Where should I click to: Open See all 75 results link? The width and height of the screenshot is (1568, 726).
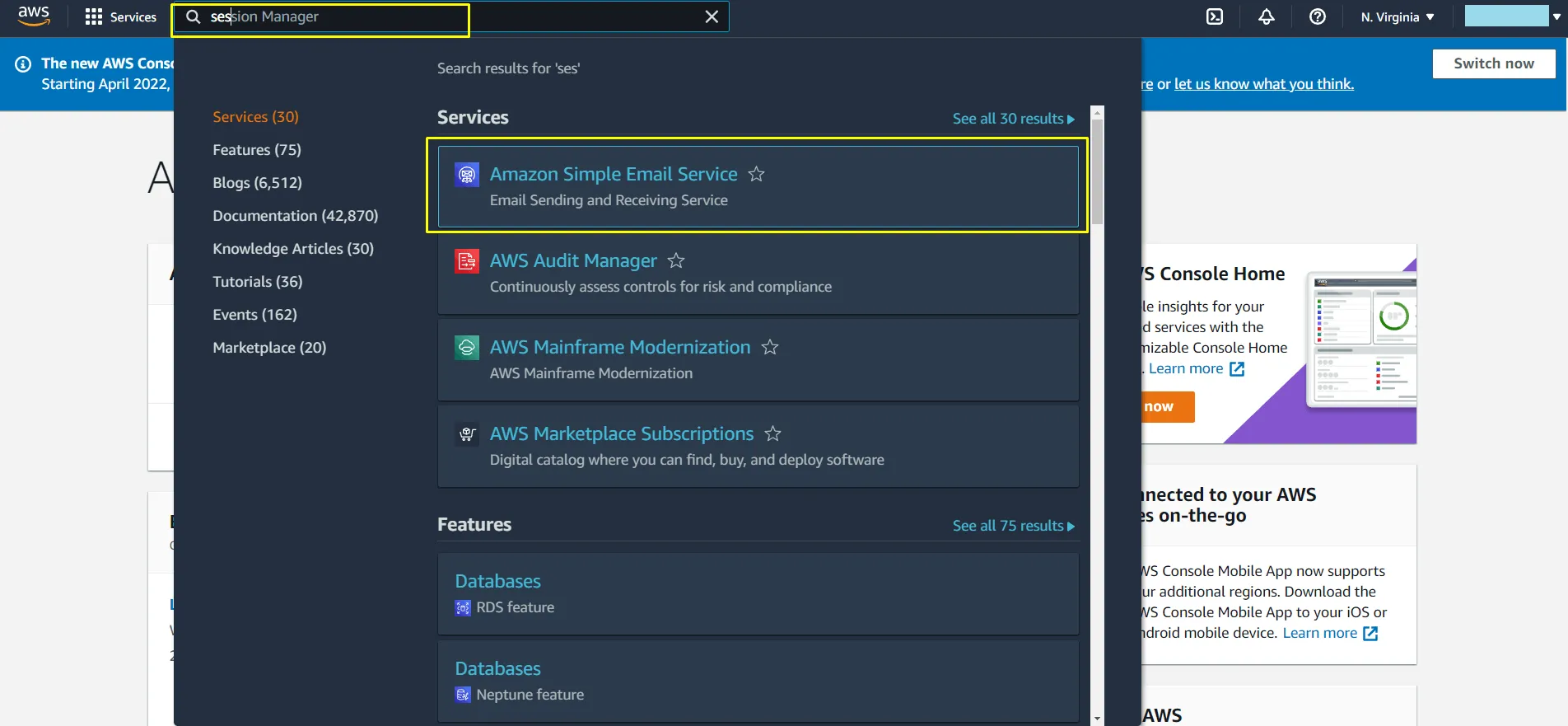[x=1014, y=526]
